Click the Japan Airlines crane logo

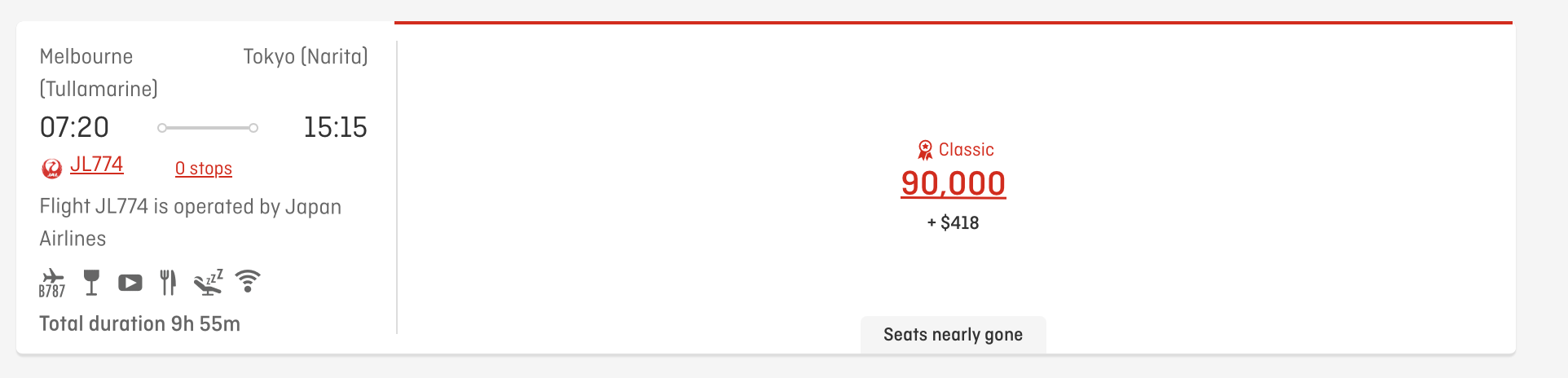(x=51, y=169)
